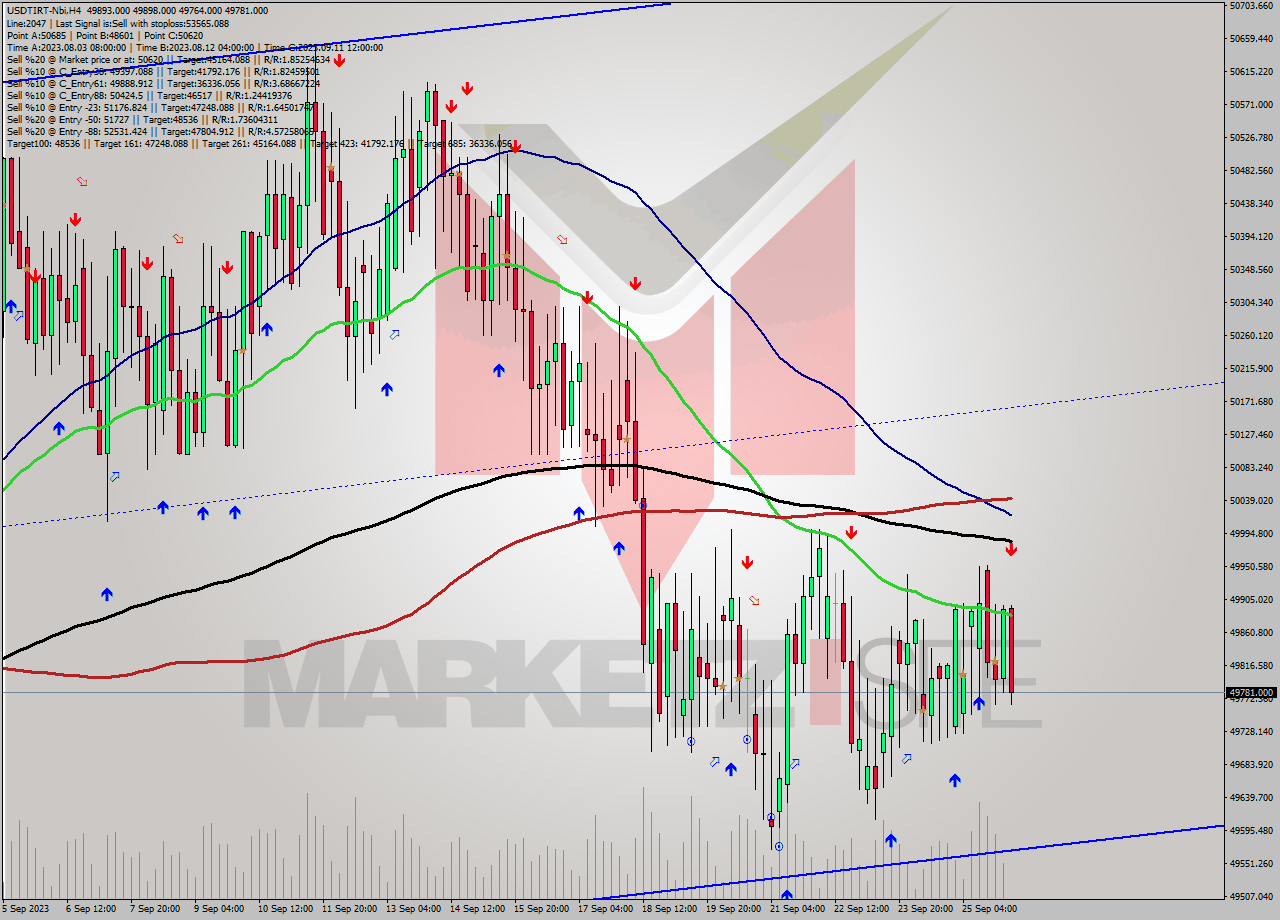The height and width of the screenshot is (920, 1280).
Task: Click the 49639.700 price axis label
Action: [1251, 797]
